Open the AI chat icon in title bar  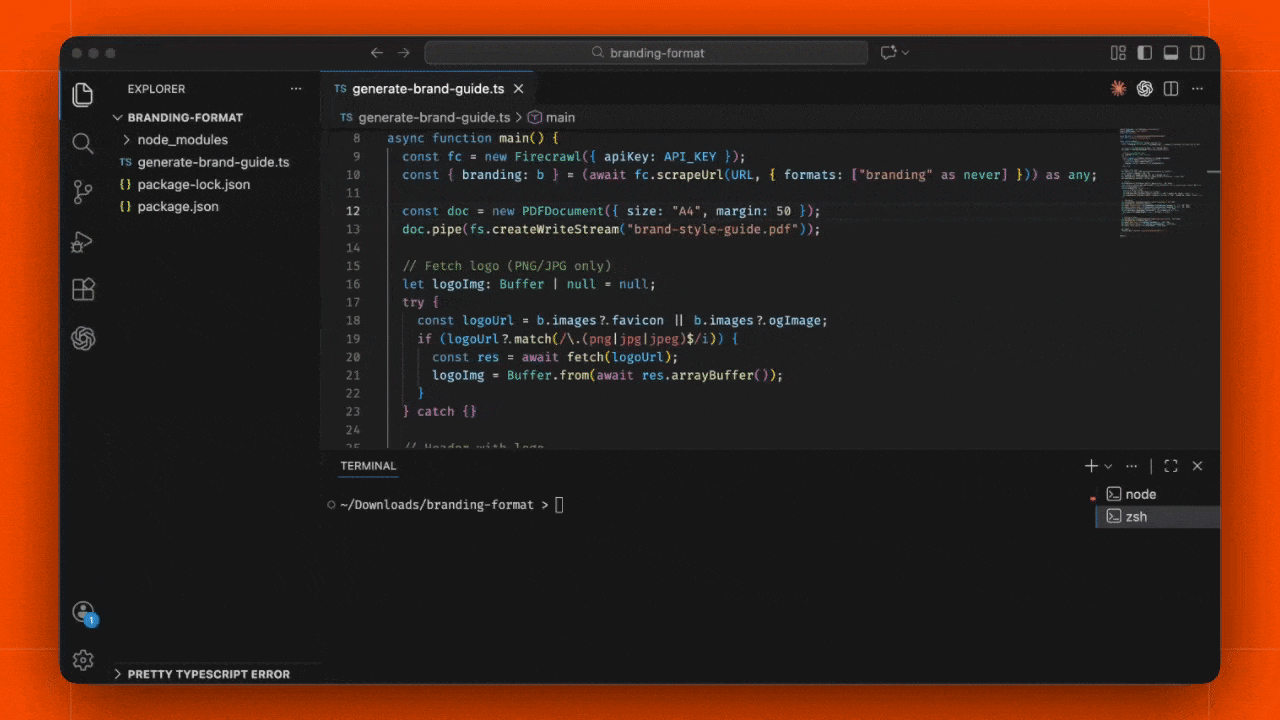[x=888, y=53]
